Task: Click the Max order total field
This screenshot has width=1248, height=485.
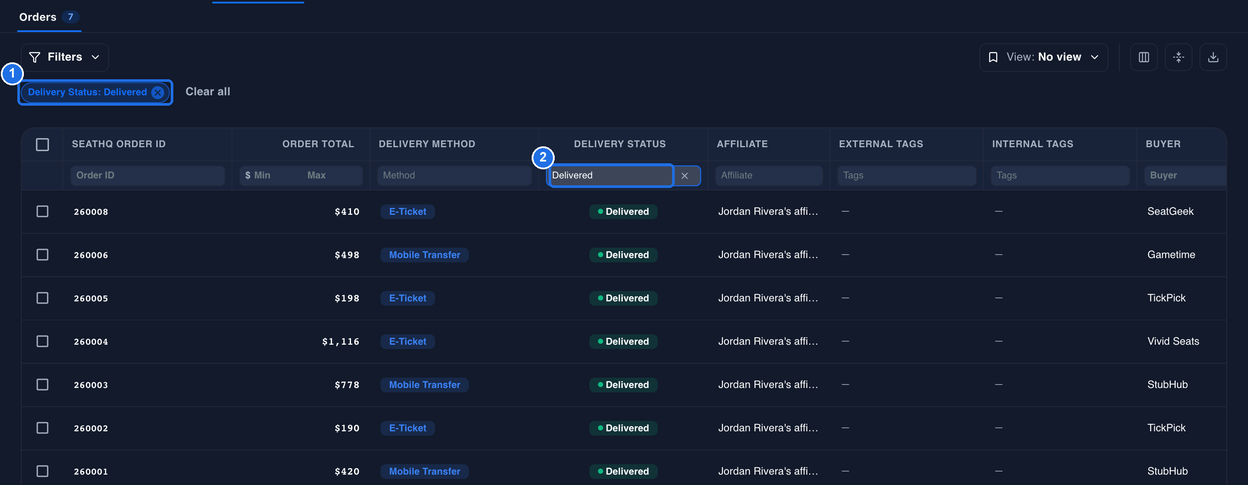Action: [333, 175]
